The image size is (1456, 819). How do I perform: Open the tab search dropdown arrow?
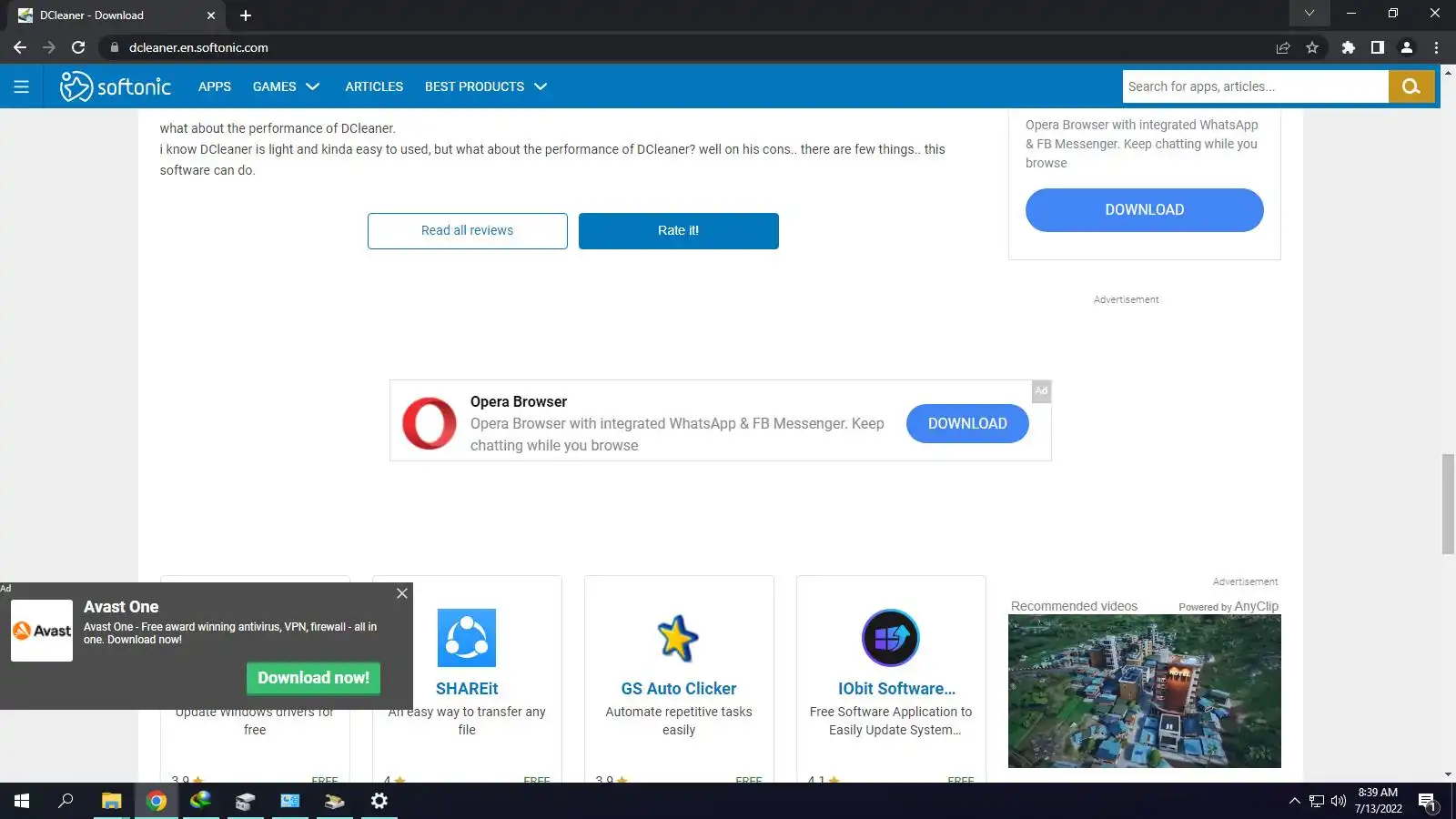point(1309,13)
